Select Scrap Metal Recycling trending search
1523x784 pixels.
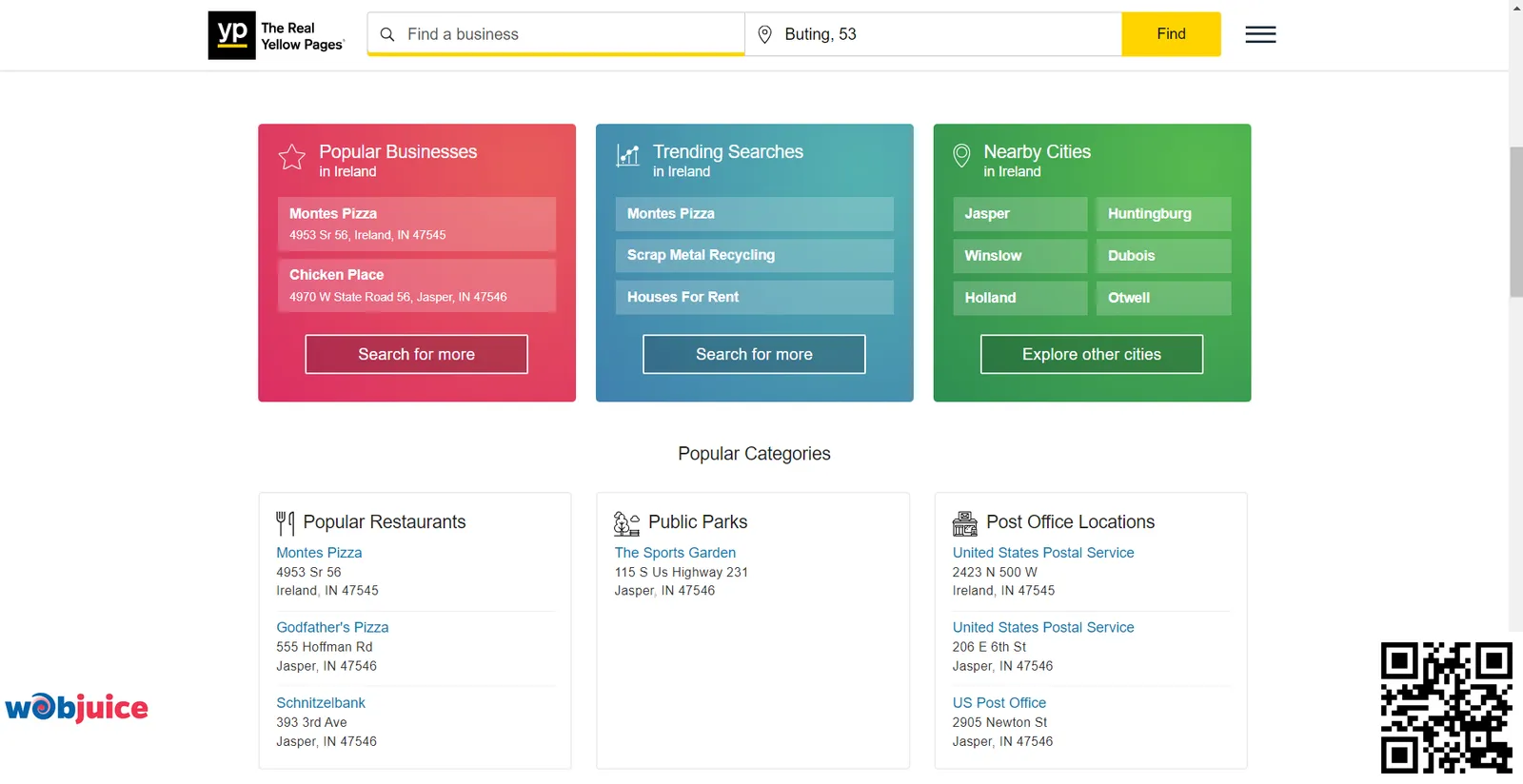[754, 255]
